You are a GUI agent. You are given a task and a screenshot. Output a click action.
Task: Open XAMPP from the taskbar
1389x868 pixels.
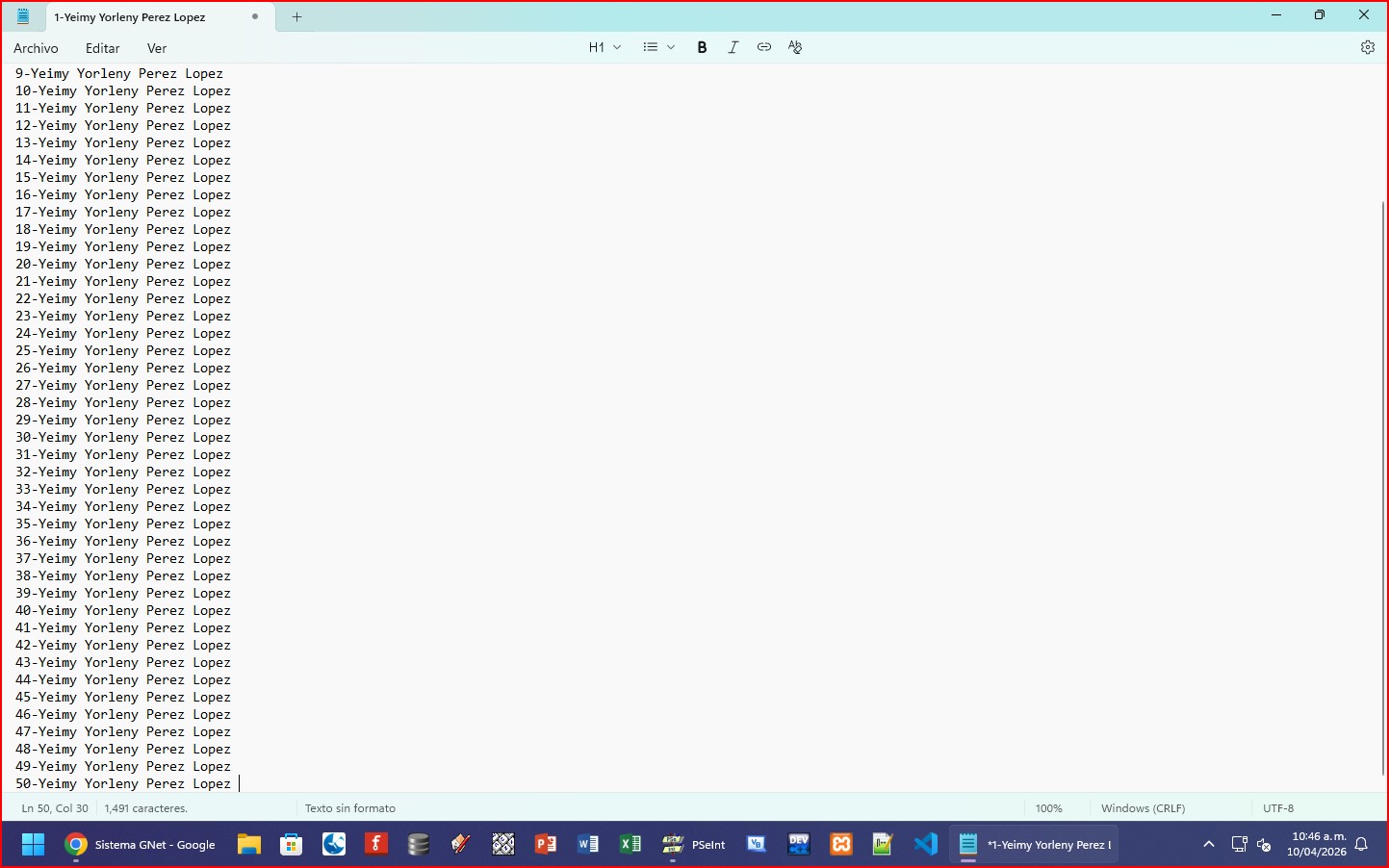coord(841,844)
